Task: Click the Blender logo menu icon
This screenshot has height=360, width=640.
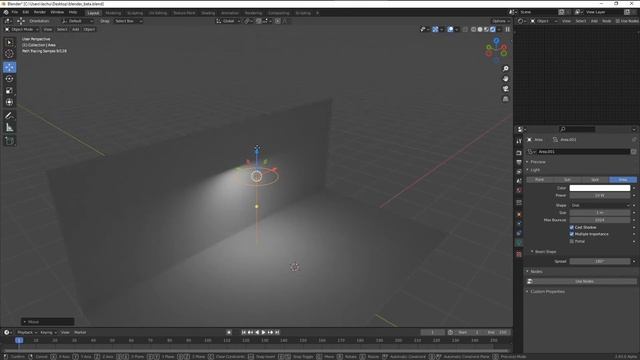Action: click(x=6, y=12)
